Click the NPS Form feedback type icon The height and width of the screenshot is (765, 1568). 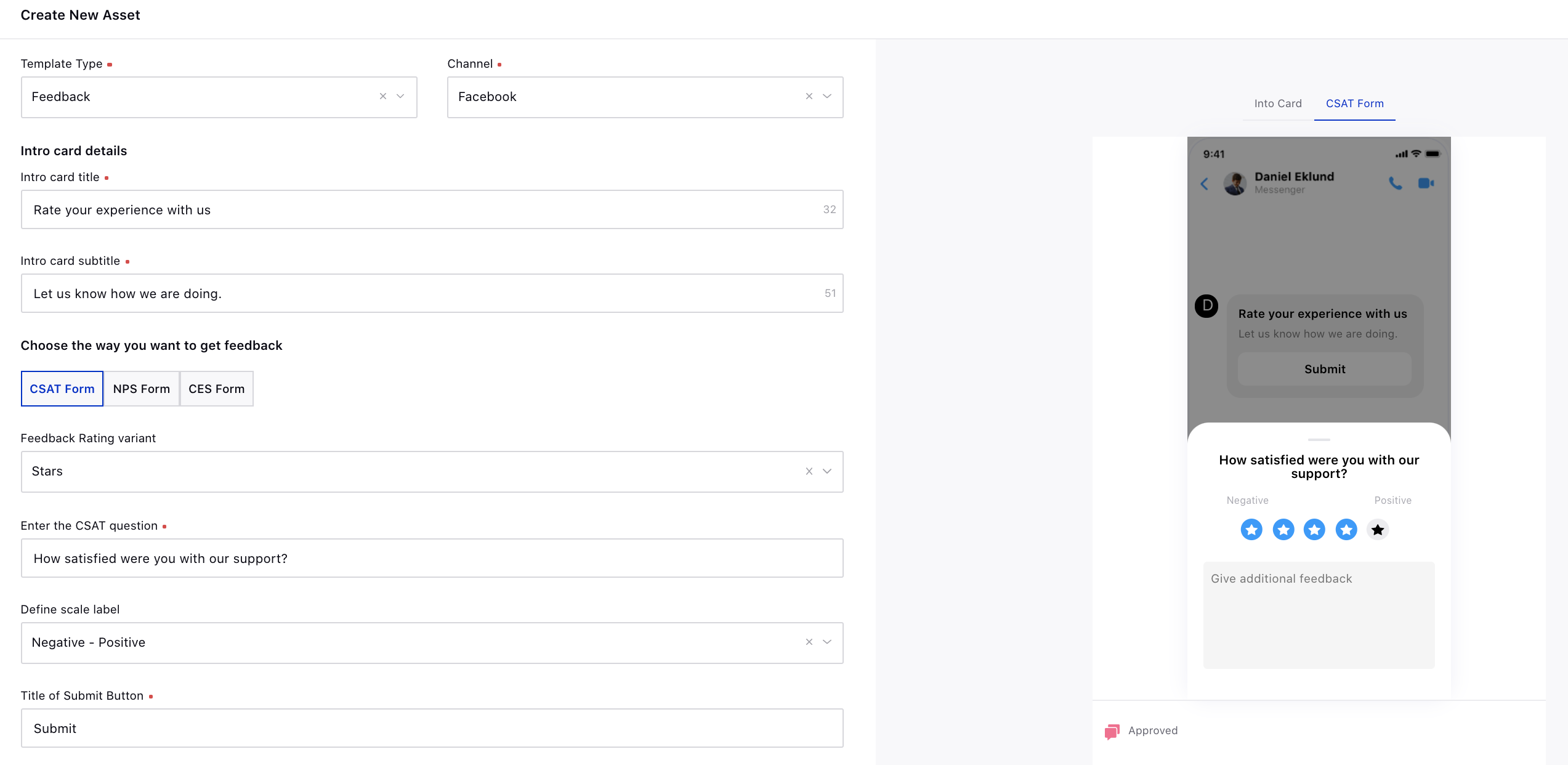pos(141,388)
